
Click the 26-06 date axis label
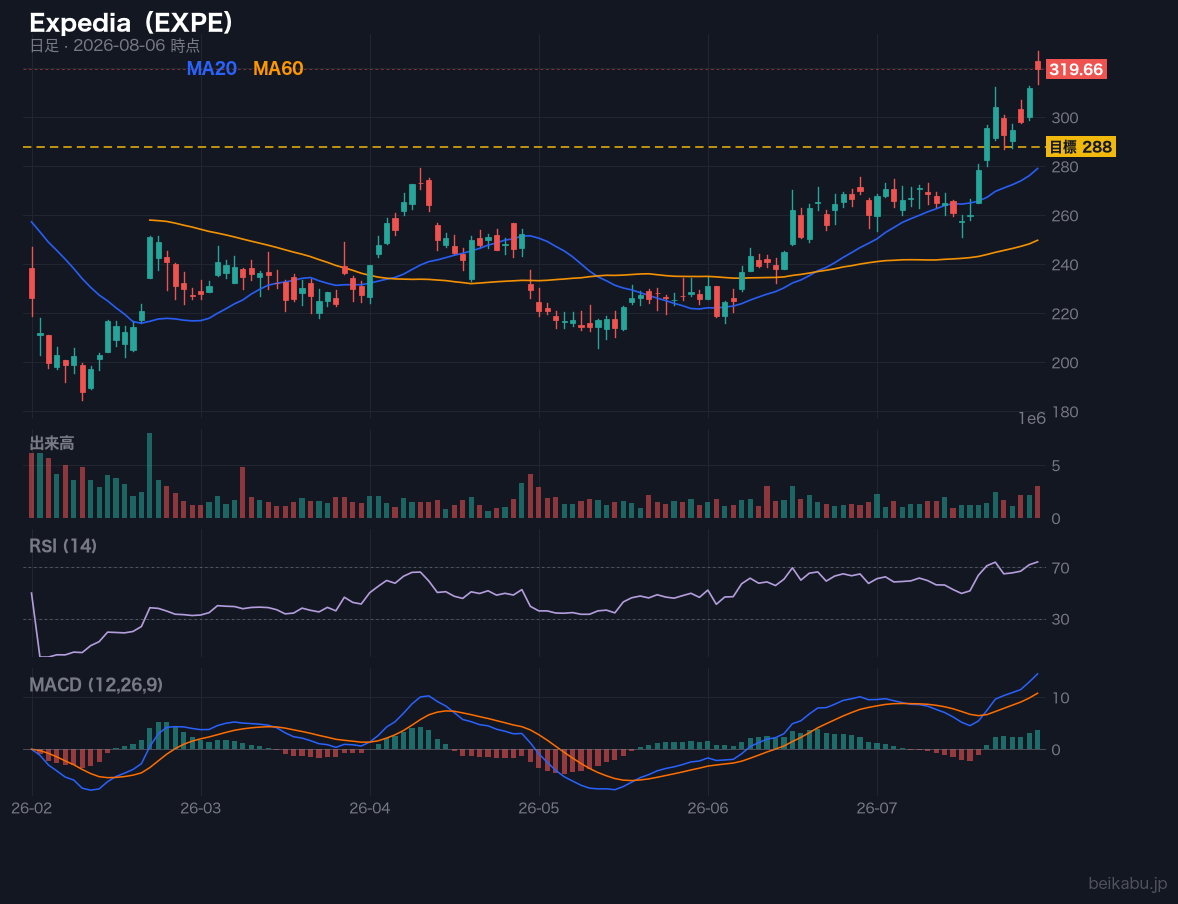(x=708, y=809)
